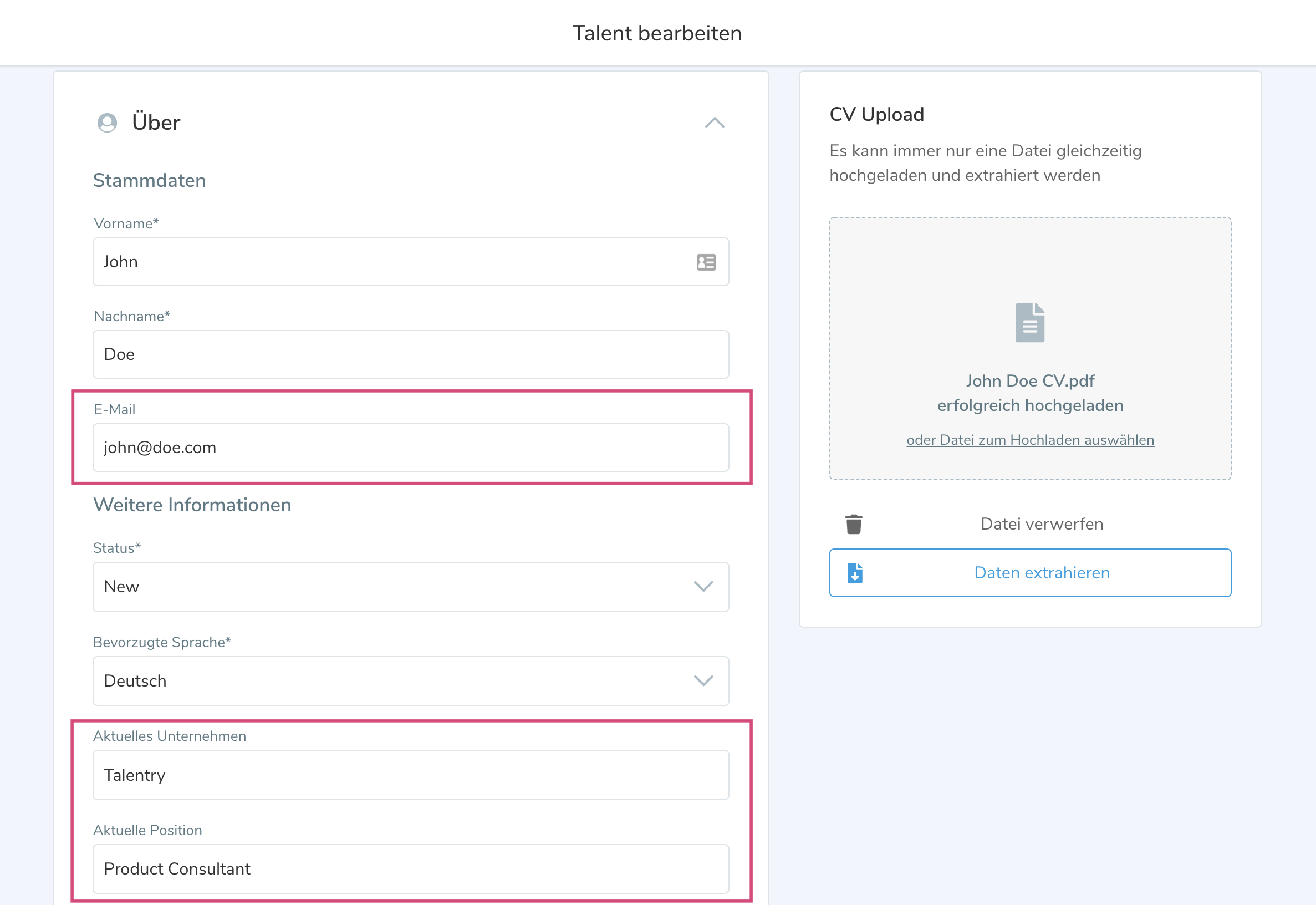The image size is (1316, 905).
Task: Click the Aktuelles Unternehmen field with Talentry
Action: [x=410, y=775]
